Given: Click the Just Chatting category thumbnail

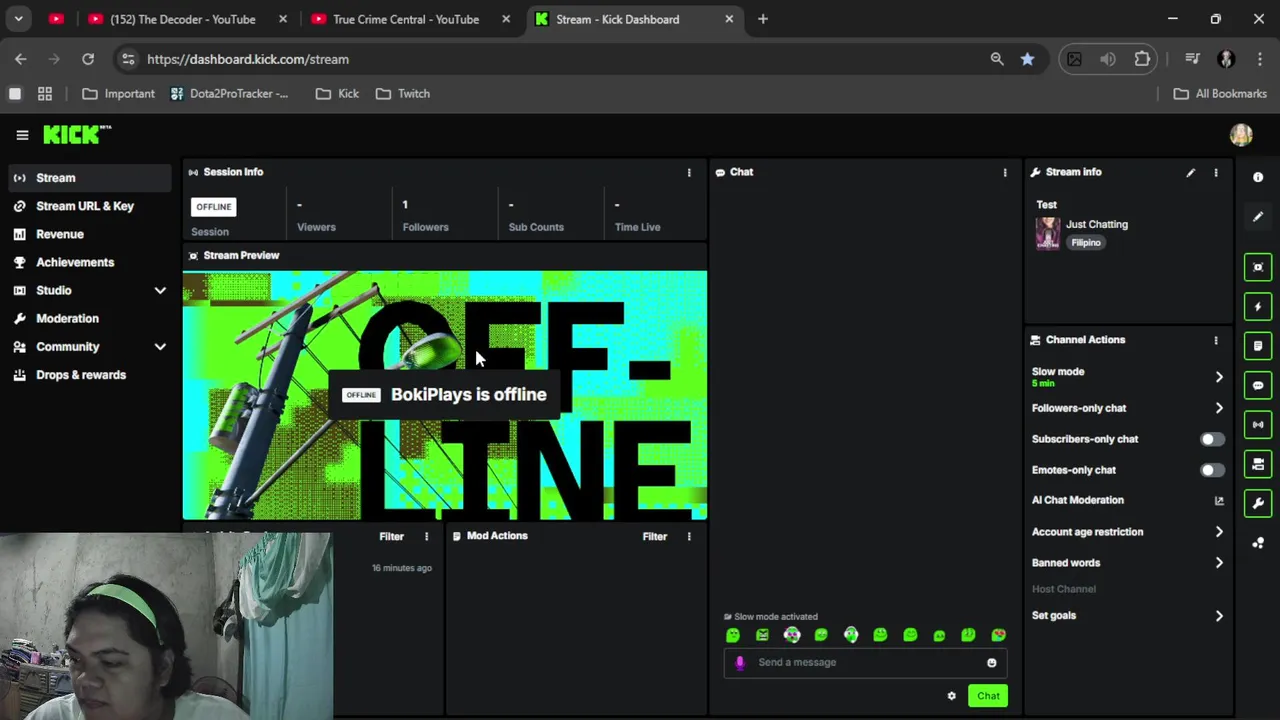Looking at the screenshot, I should pyautogui.click(x=1047, y=233).
